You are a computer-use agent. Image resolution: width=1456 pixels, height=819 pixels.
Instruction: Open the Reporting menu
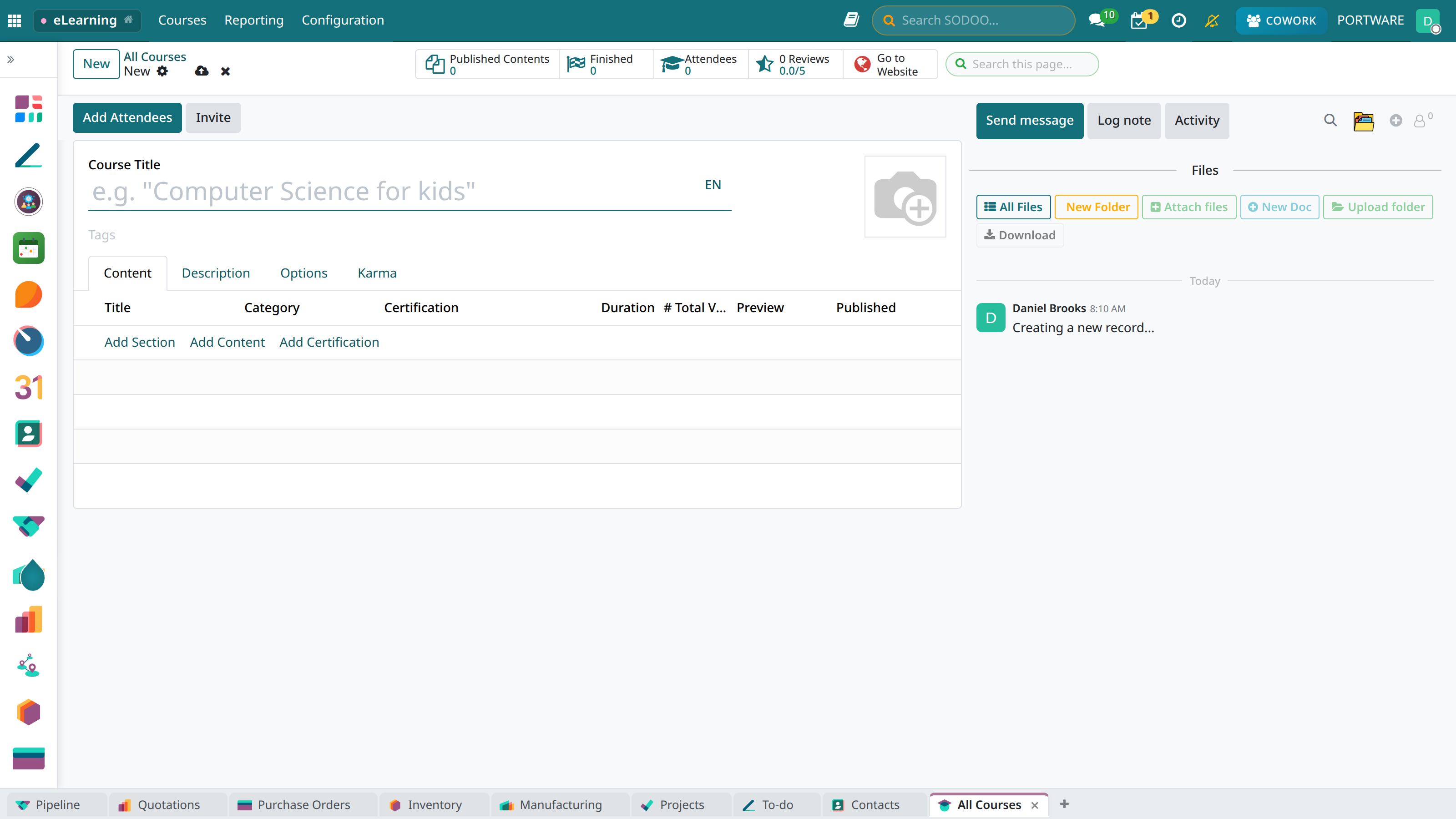point(254,20)
